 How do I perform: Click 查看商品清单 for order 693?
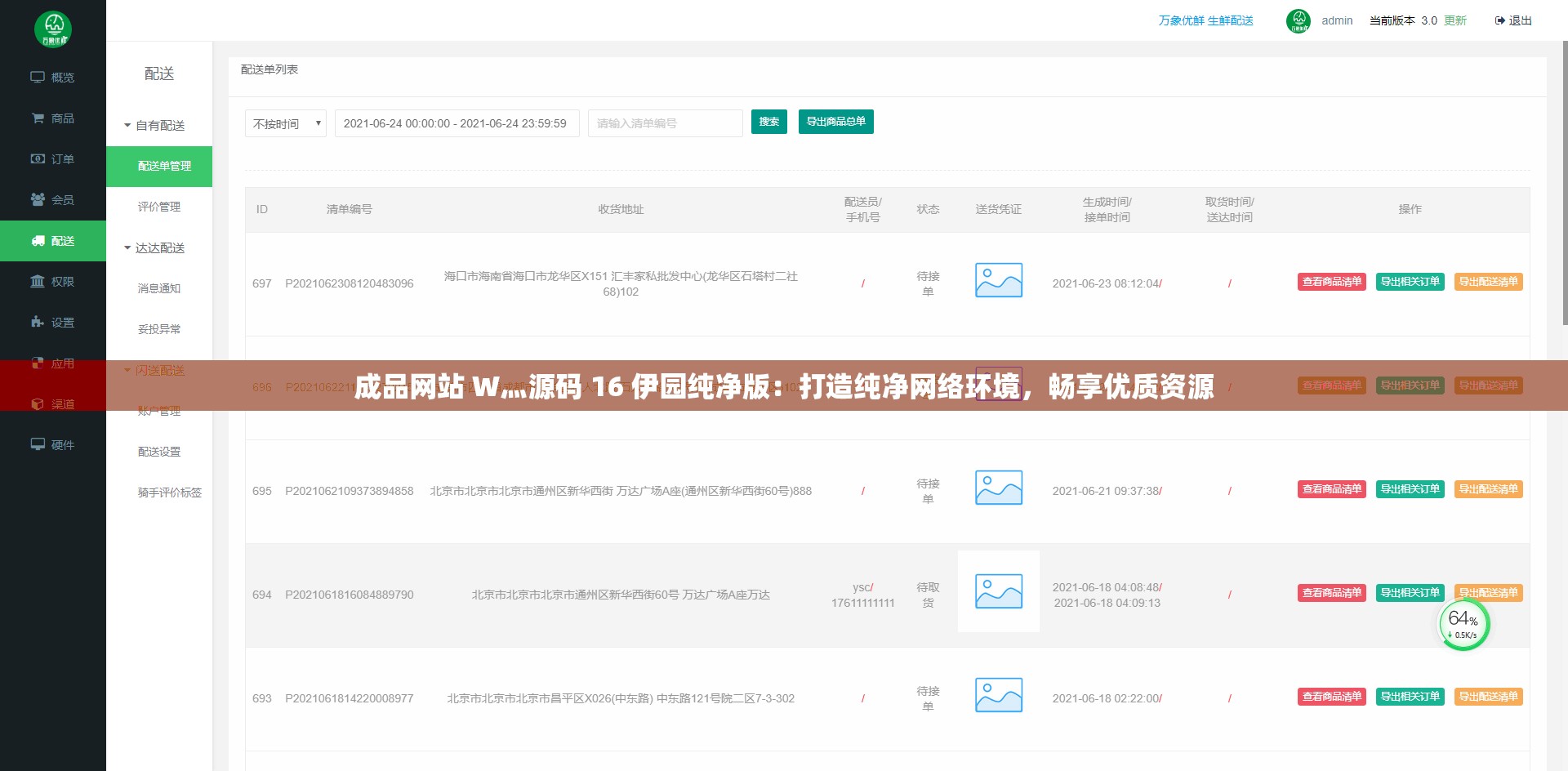(1332, 697)
